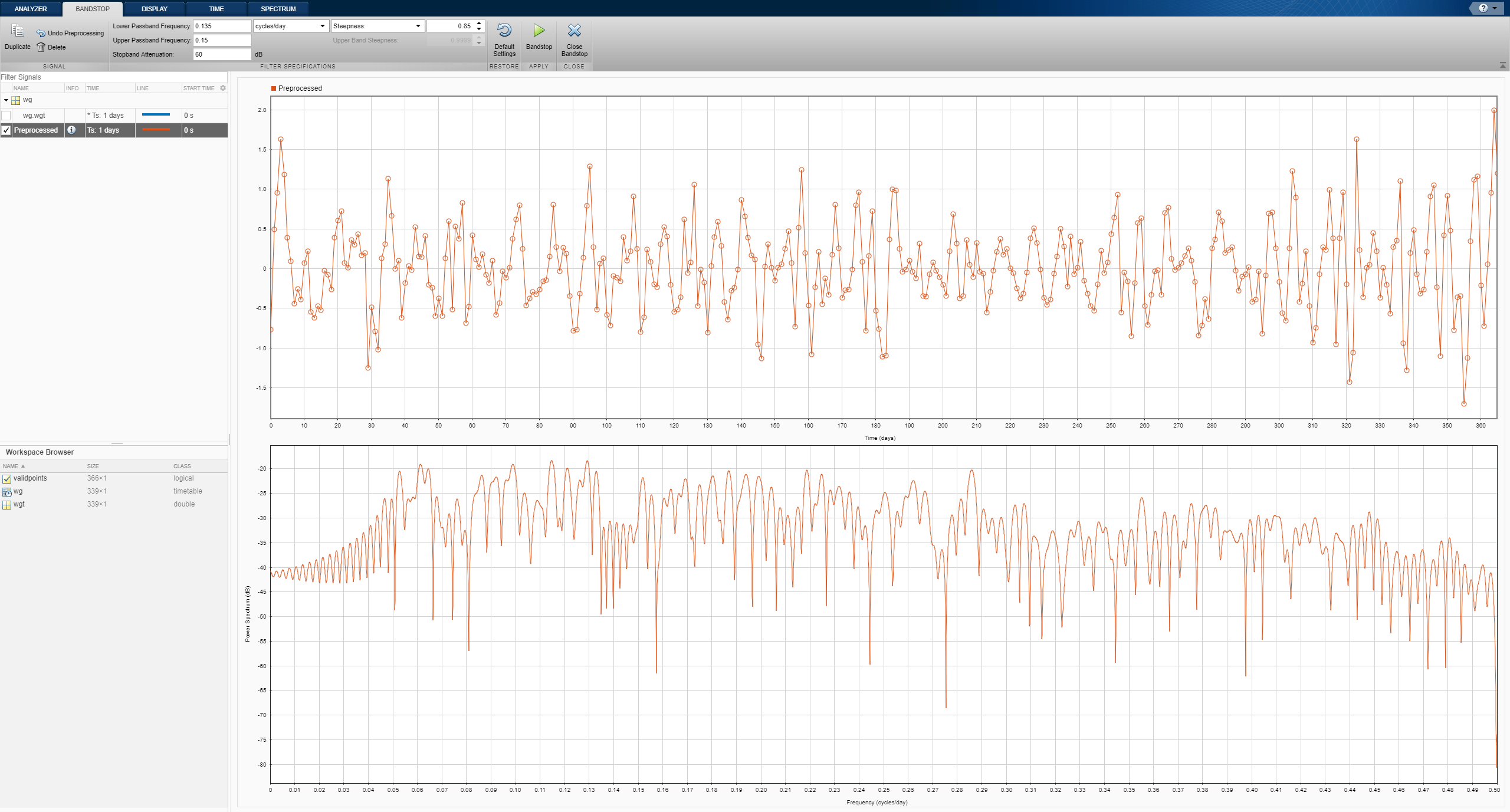This screenshot has width=1510, height=812.
Task: Click the Undo Preprocessing arrow icon
Action: coord(41,33)
